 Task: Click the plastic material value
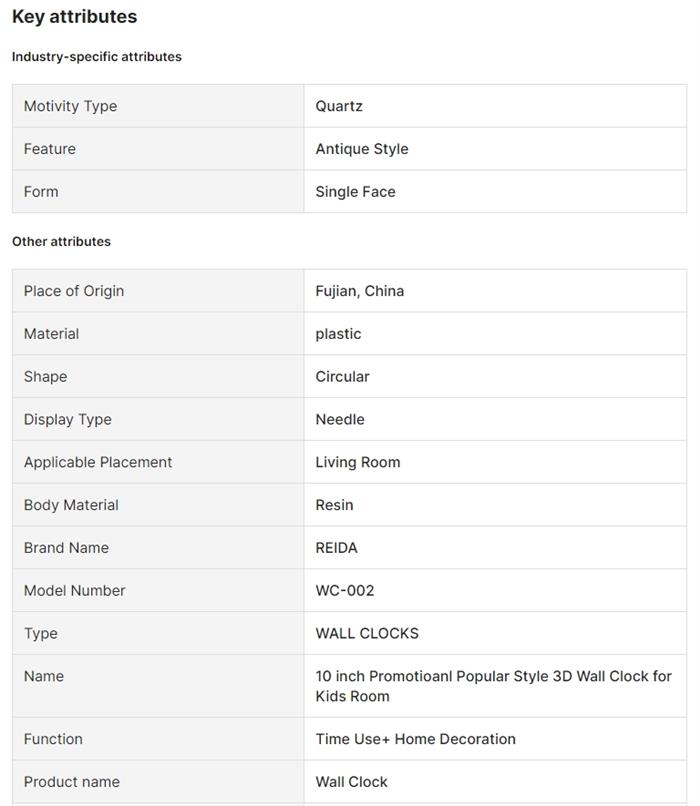(338, 334)
